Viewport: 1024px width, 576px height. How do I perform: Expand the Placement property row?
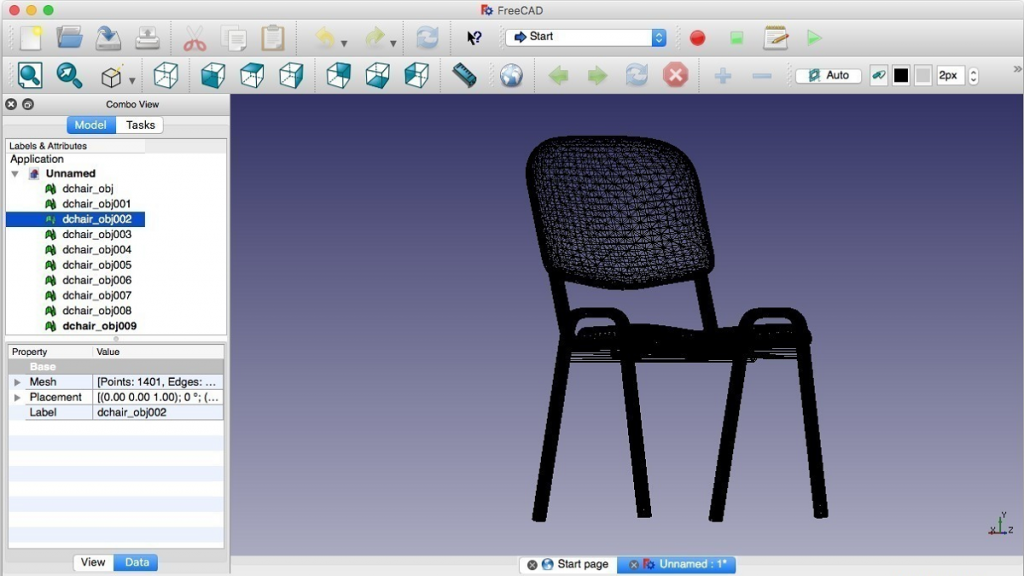tap(17, 397)
